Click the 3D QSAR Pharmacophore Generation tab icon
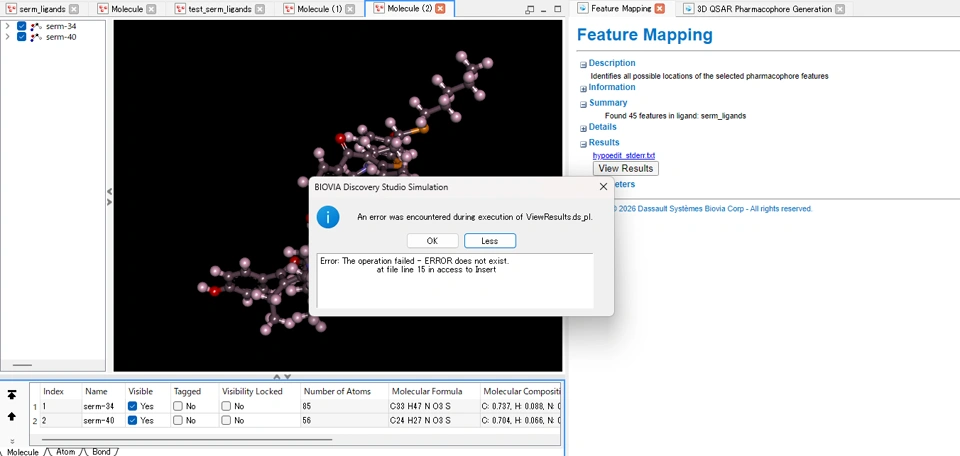The image size is (960, 456). [689, 9]
